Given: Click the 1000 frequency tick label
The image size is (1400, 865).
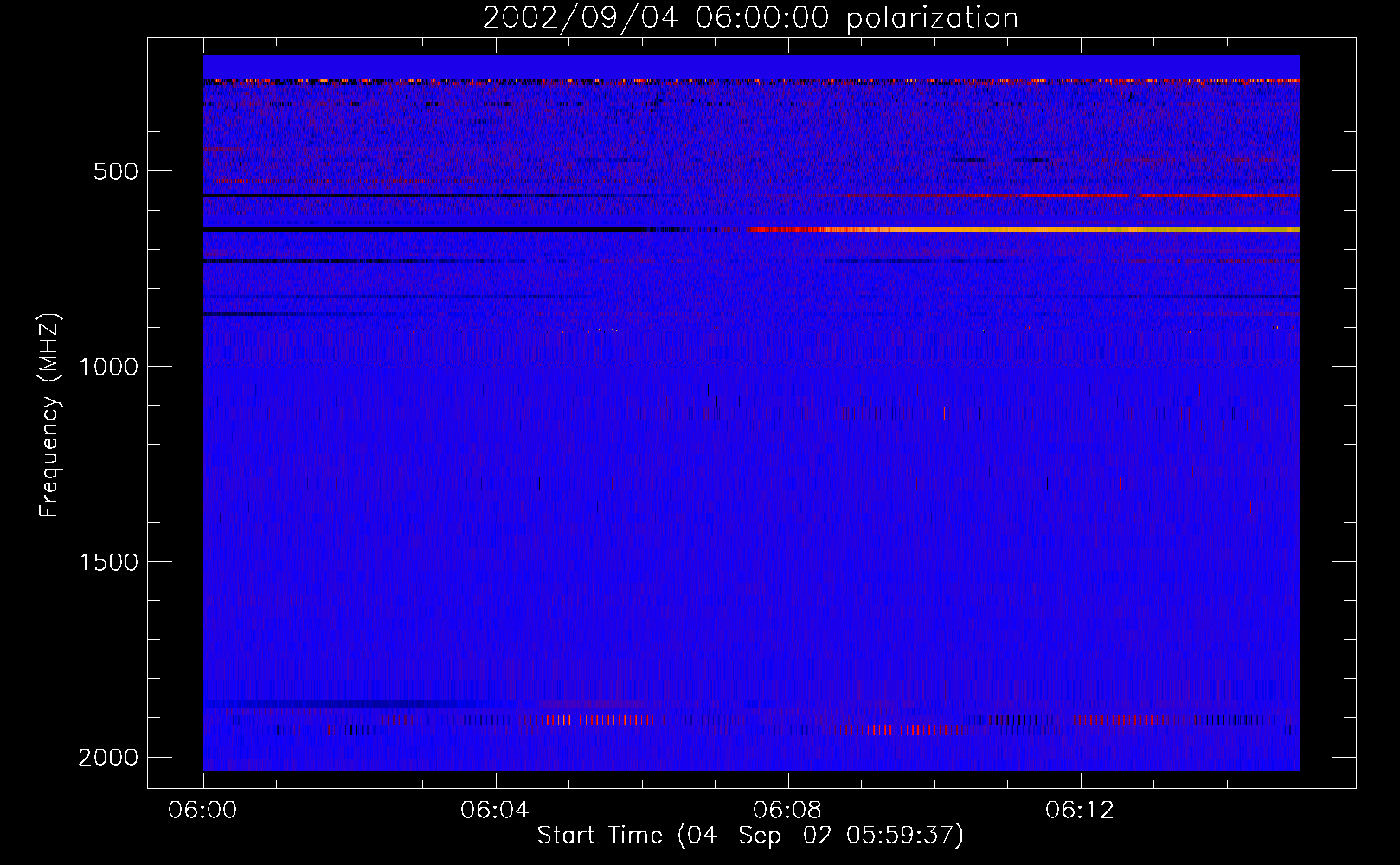Looking at the screenshot, I should point(108,367).
